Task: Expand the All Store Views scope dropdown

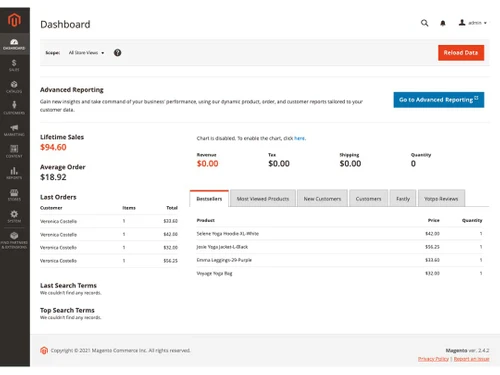Action: [x=86, y=53]
